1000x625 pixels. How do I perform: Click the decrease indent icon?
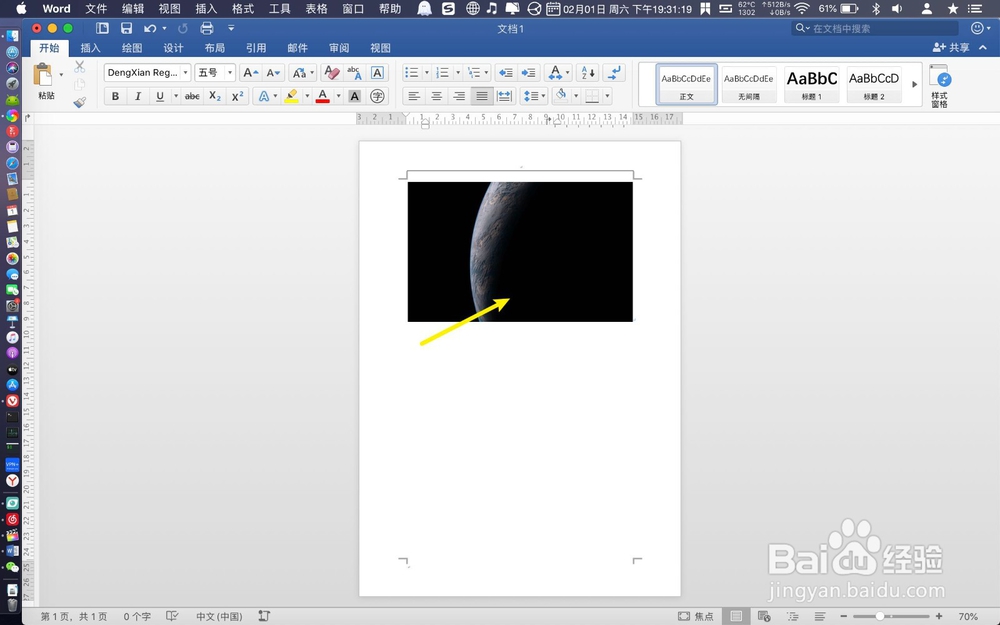[x=506, y=73]
